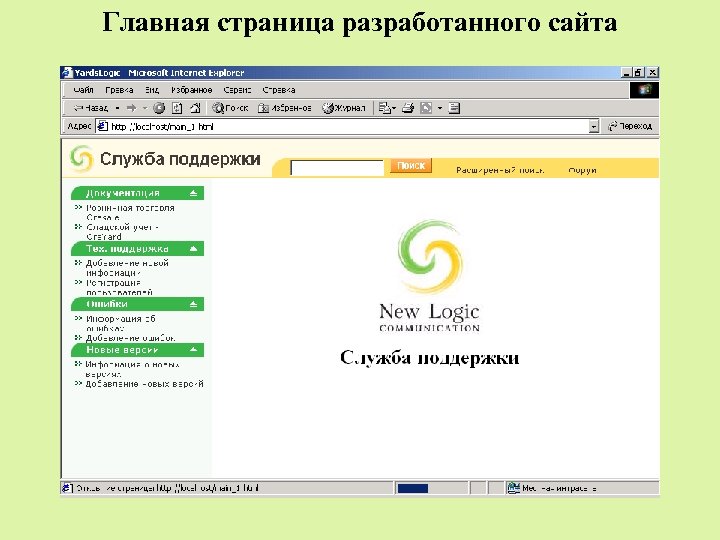720x540 pixels.
Task: Click the Home page icon
Action: (195, 108)
